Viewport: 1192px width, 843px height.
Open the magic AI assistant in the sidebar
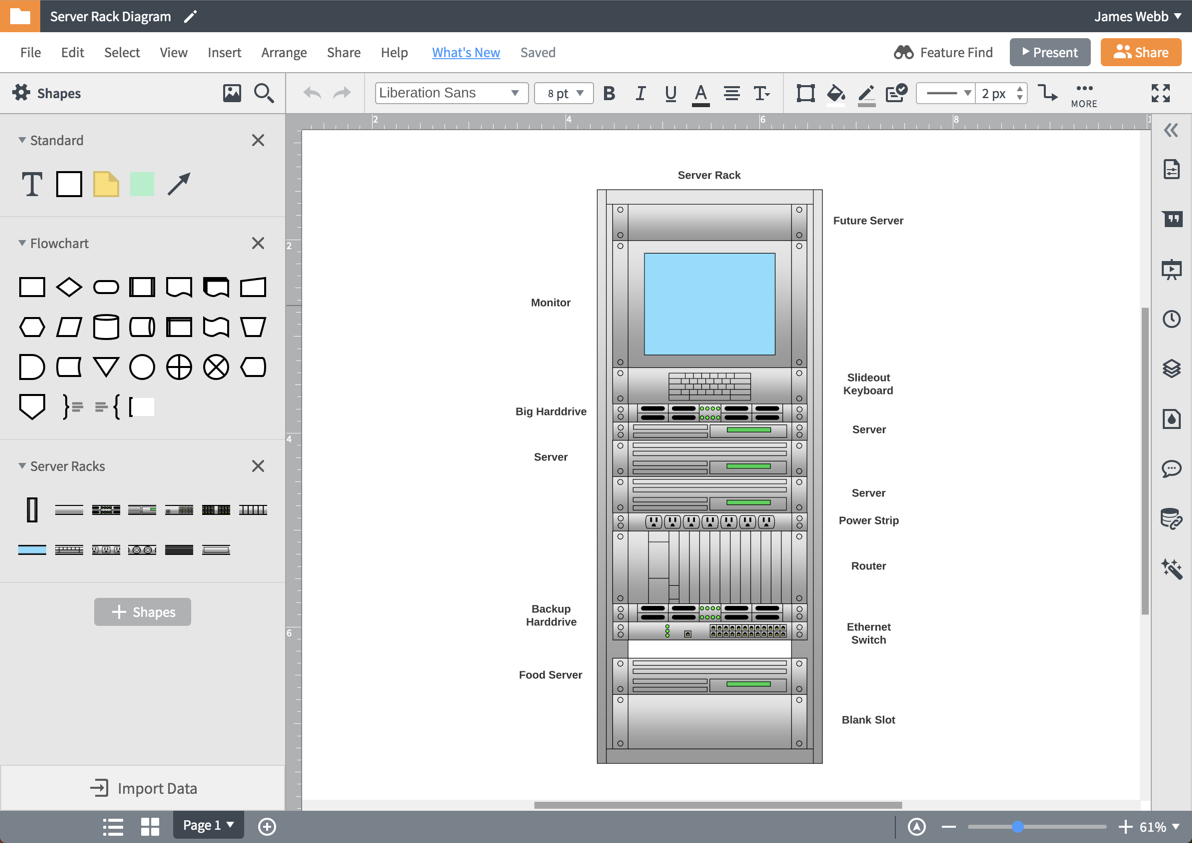tap(1171, 568)
